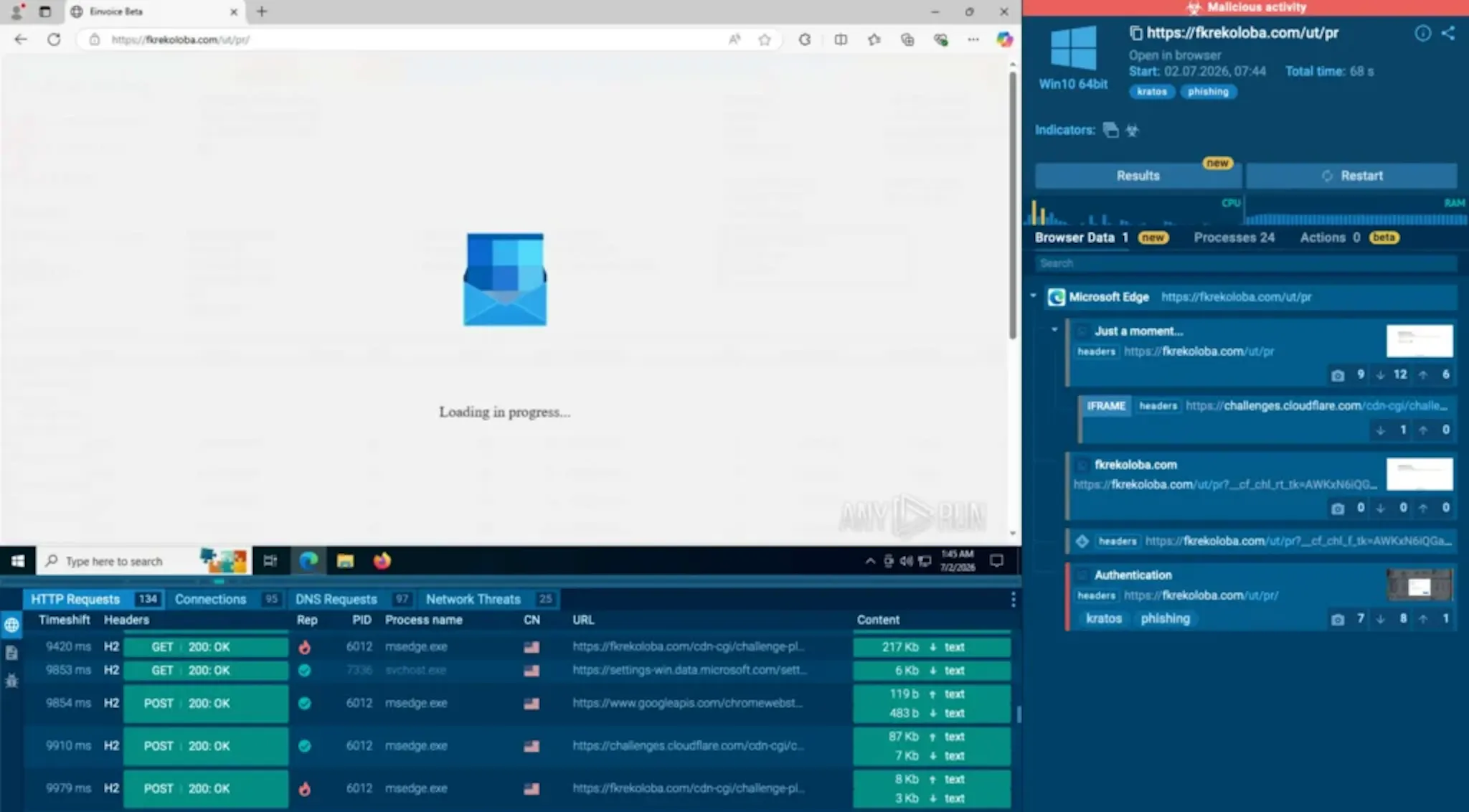
Task: Open the Authentication screenshot thumbnail
Action: point(1420,585)
